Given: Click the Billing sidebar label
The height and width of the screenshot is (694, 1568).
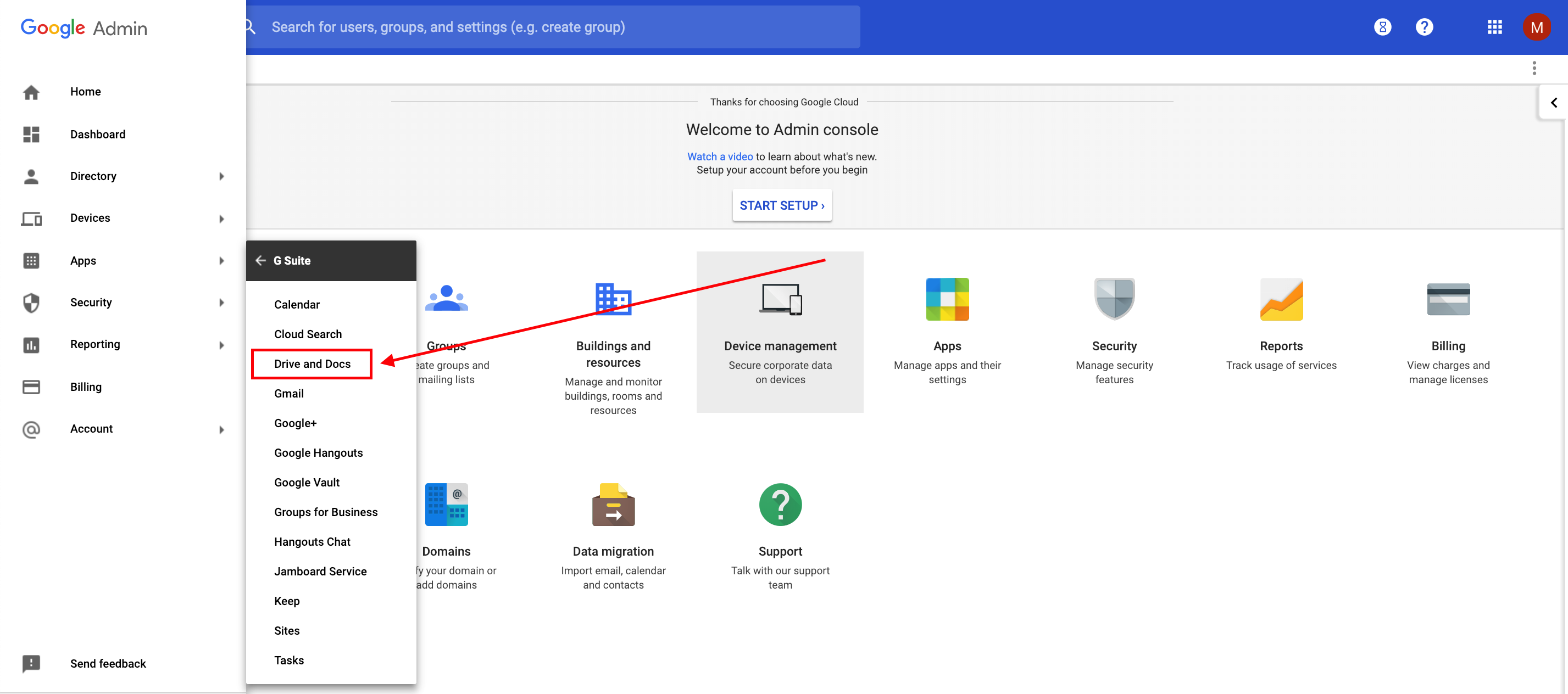Looking at the screenshot, I should tap(86, 387).
